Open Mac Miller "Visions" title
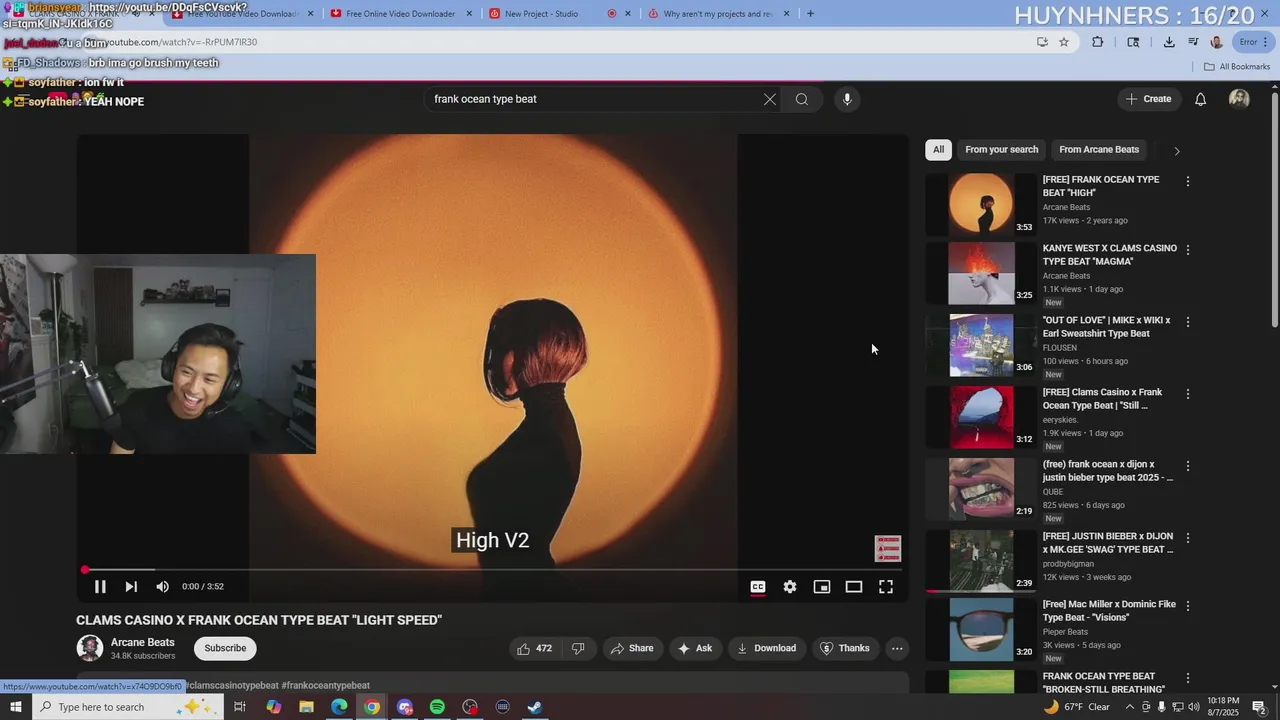 [1109, 611]
